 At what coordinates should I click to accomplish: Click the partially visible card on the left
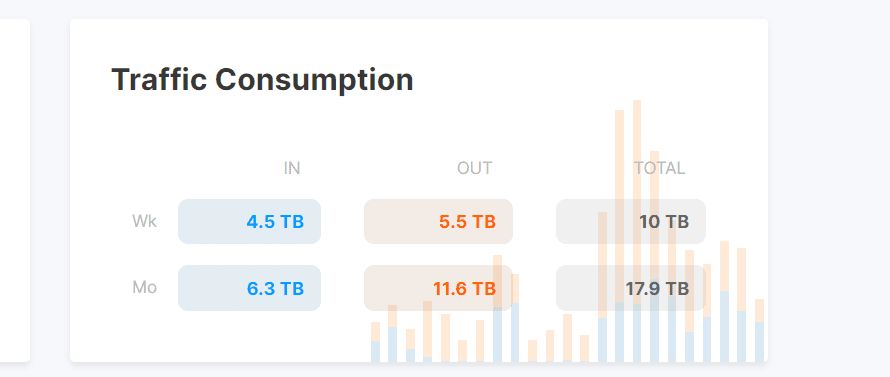(15, 190)
